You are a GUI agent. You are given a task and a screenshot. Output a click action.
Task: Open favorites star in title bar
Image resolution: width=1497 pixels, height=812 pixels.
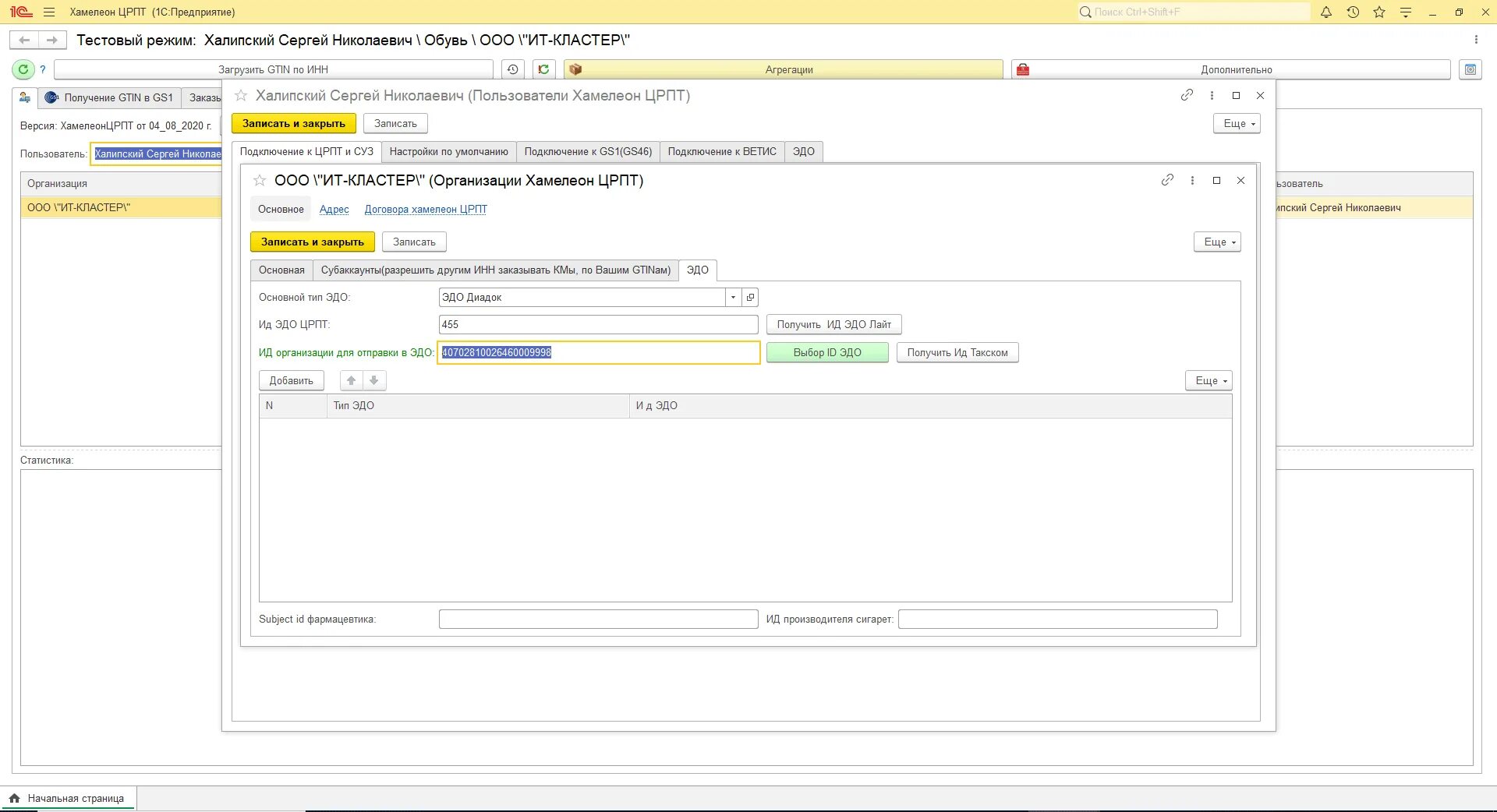(1379, 12)
